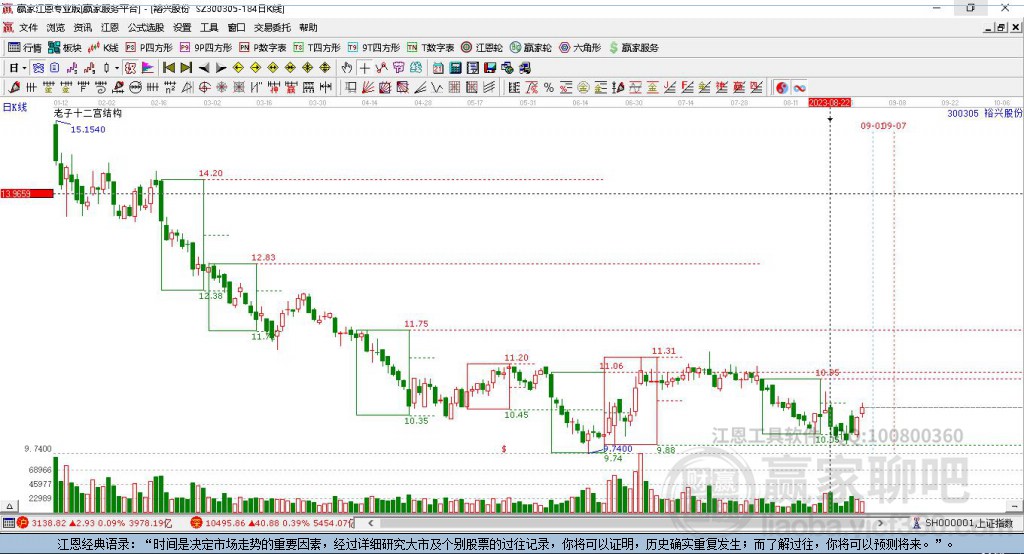The image size is (1024, 554).
Task: Open the 板块 sector view
Action: [x=64, y=47]
